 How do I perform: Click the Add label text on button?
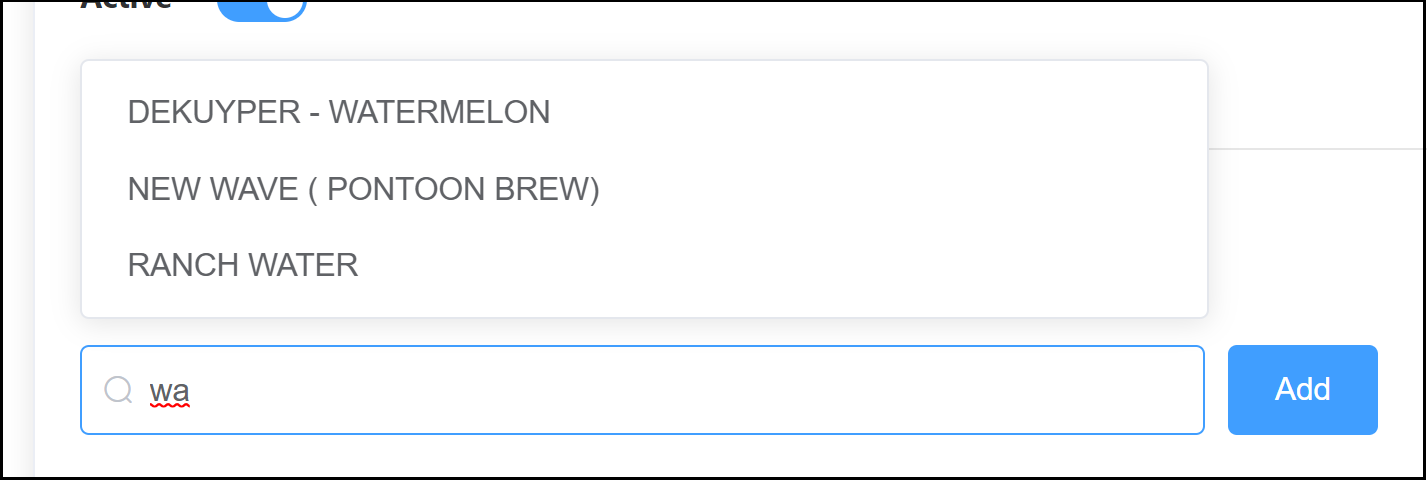tap(1302, 389)
